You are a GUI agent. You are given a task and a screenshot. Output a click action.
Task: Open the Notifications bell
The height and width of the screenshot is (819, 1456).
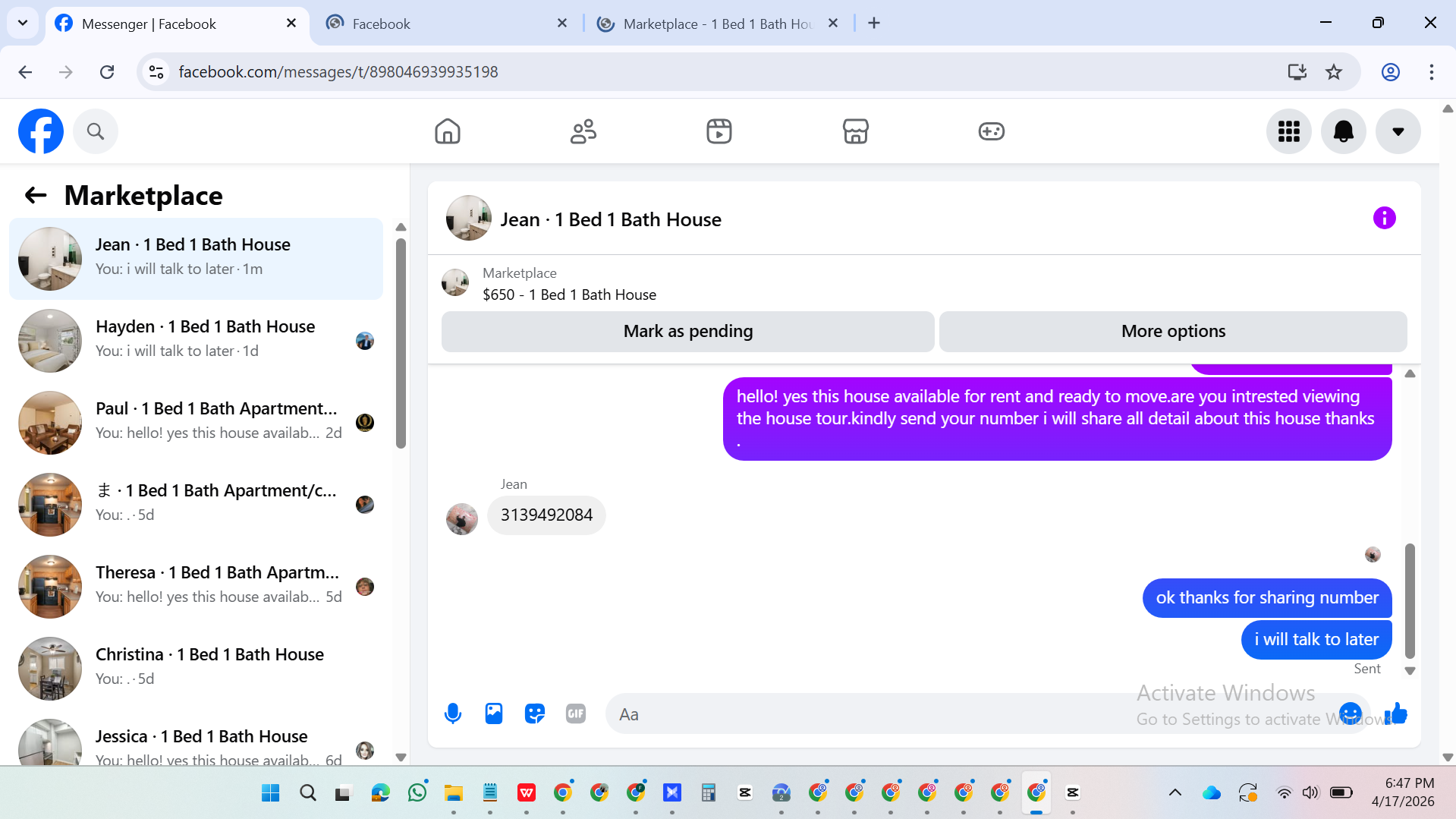coord(1344,131)
